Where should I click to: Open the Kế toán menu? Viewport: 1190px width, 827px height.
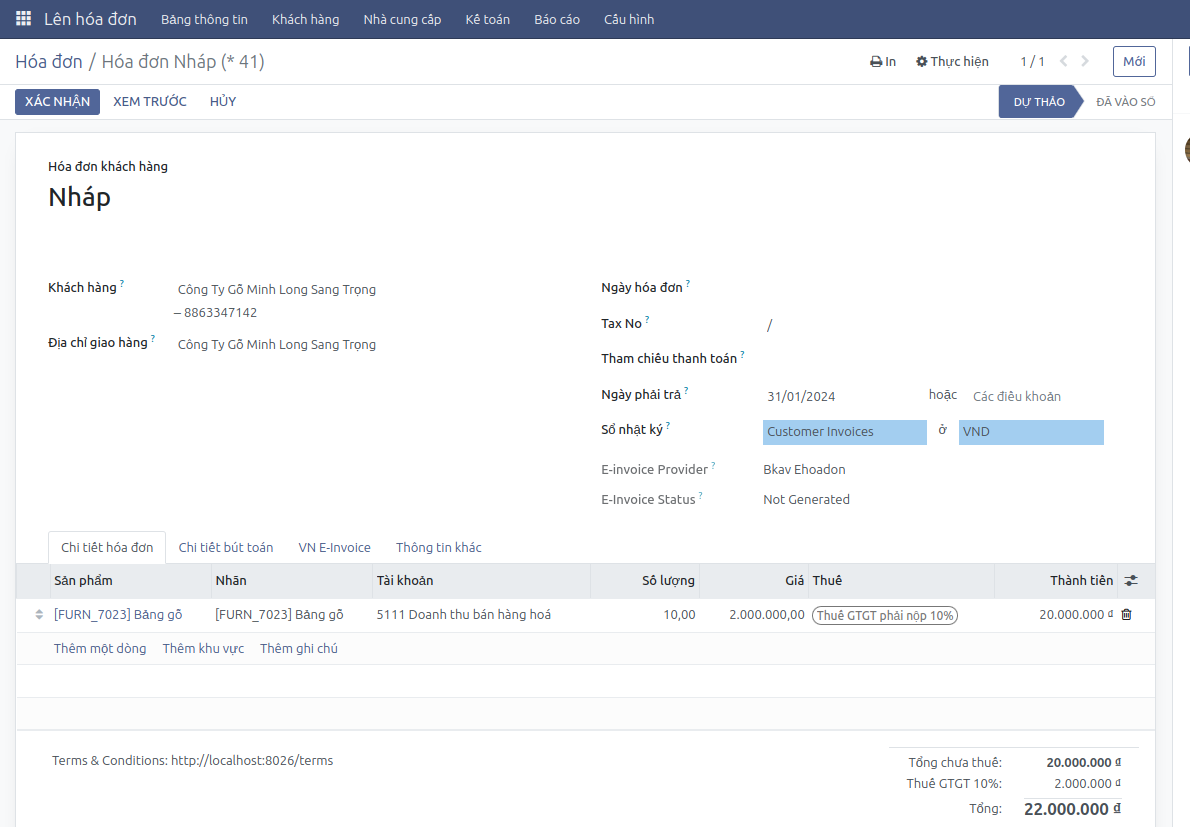tap(487, 19)
